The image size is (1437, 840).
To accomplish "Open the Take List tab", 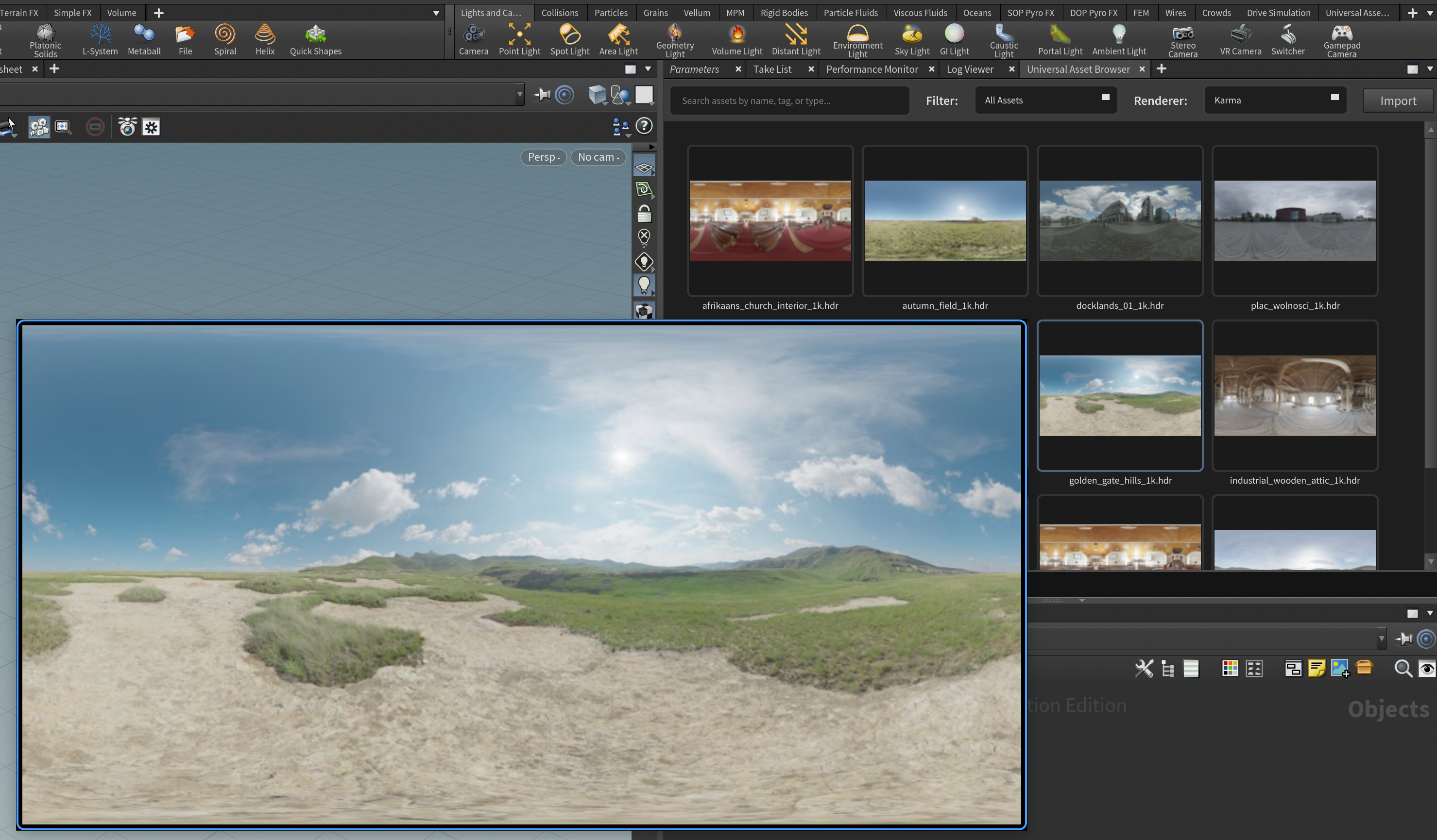I will point(772,69).
